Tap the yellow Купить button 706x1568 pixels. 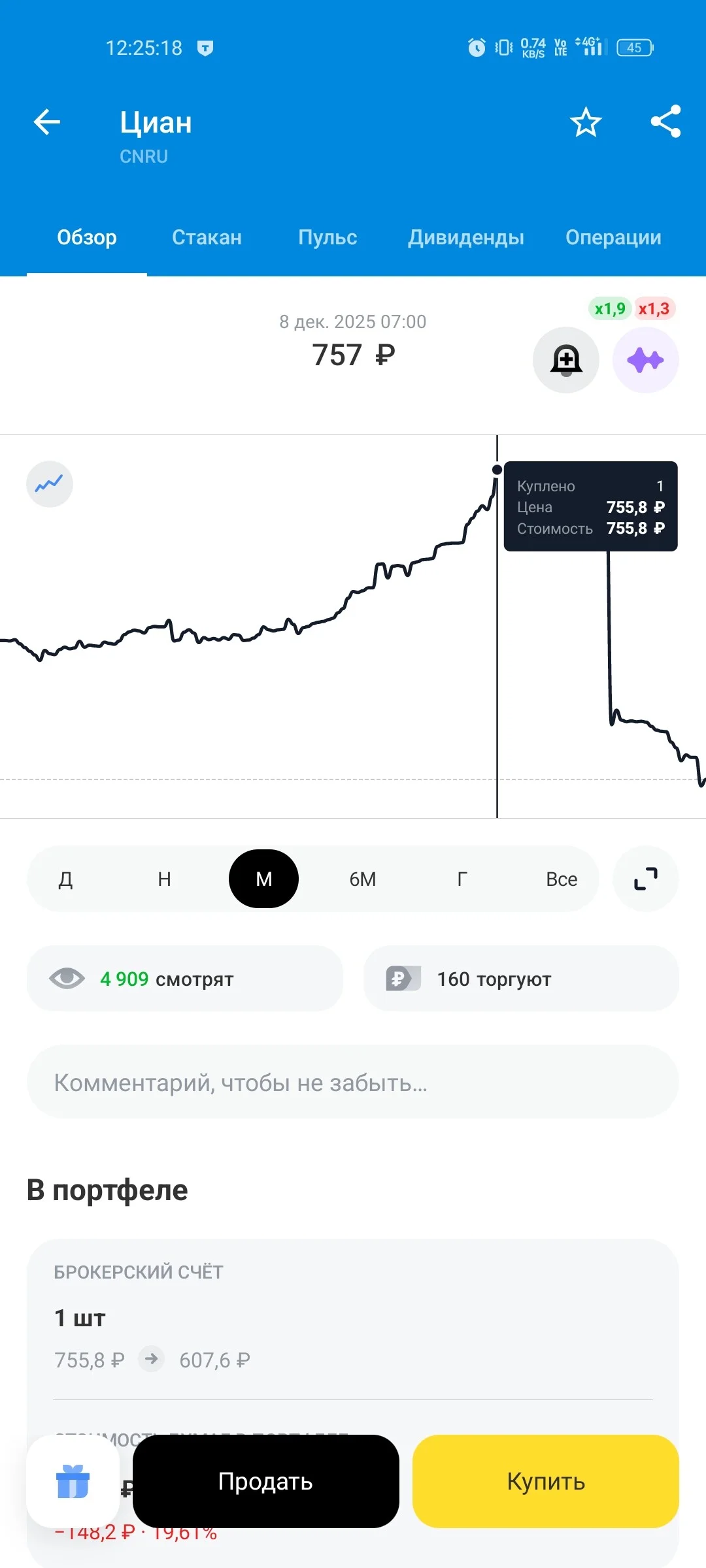[x=546, y=1481]
